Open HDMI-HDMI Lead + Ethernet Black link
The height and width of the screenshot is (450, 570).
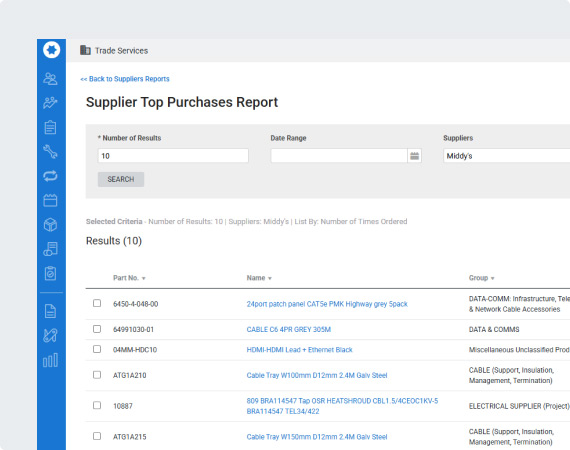click(x=300, y=350)
